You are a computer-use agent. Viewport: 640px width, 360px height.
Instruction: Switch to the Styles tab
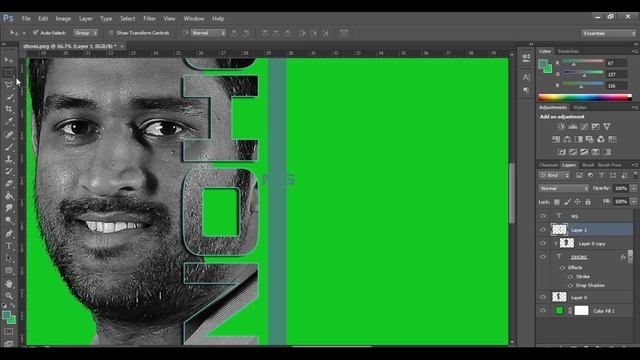point(579,107)
